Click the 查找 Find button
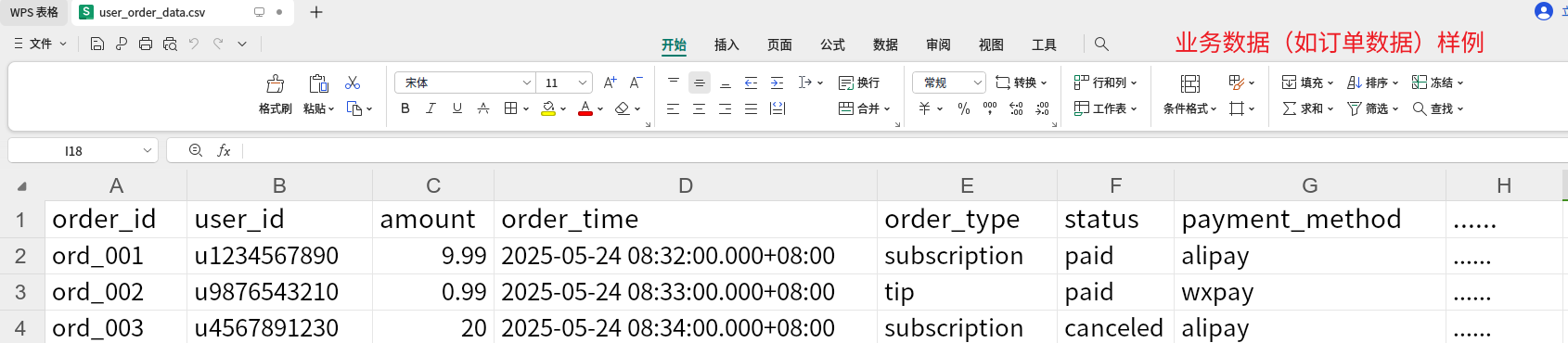The image size is (1568, 343). click(1437, 108)
